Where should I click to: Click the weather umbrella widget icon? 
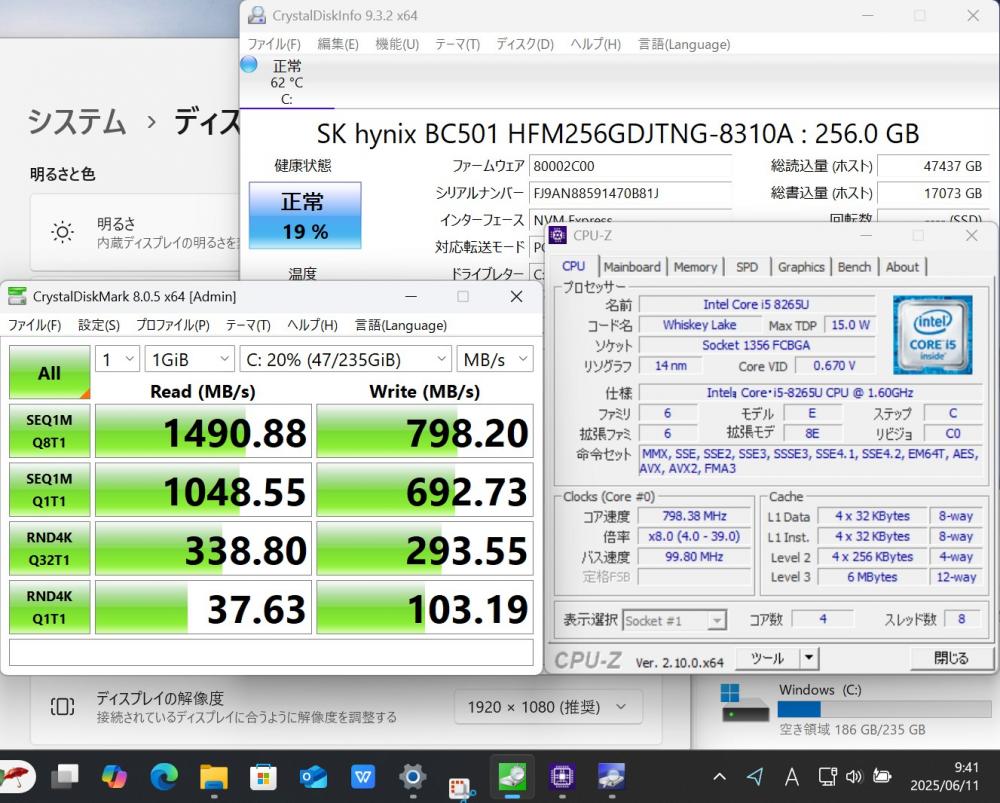15,776
